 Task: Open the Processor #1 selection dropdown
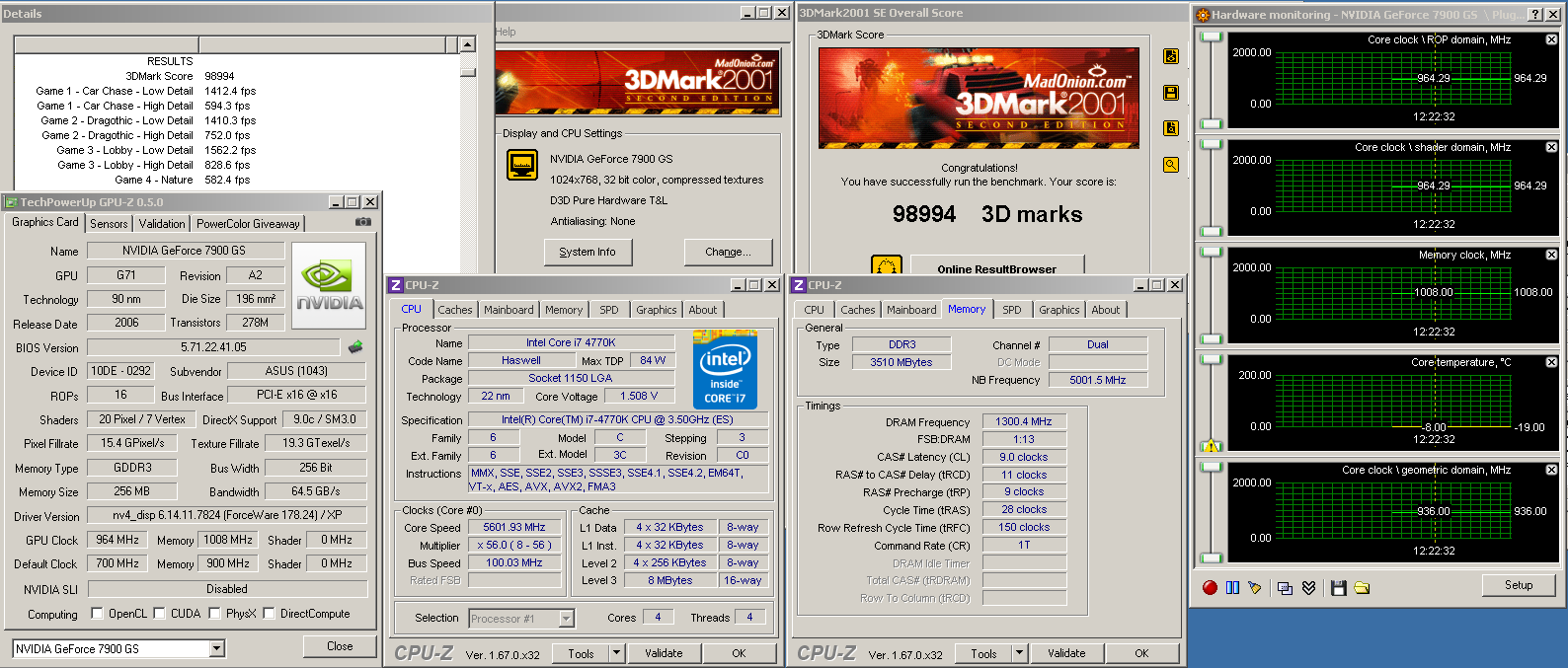(567, 619)
